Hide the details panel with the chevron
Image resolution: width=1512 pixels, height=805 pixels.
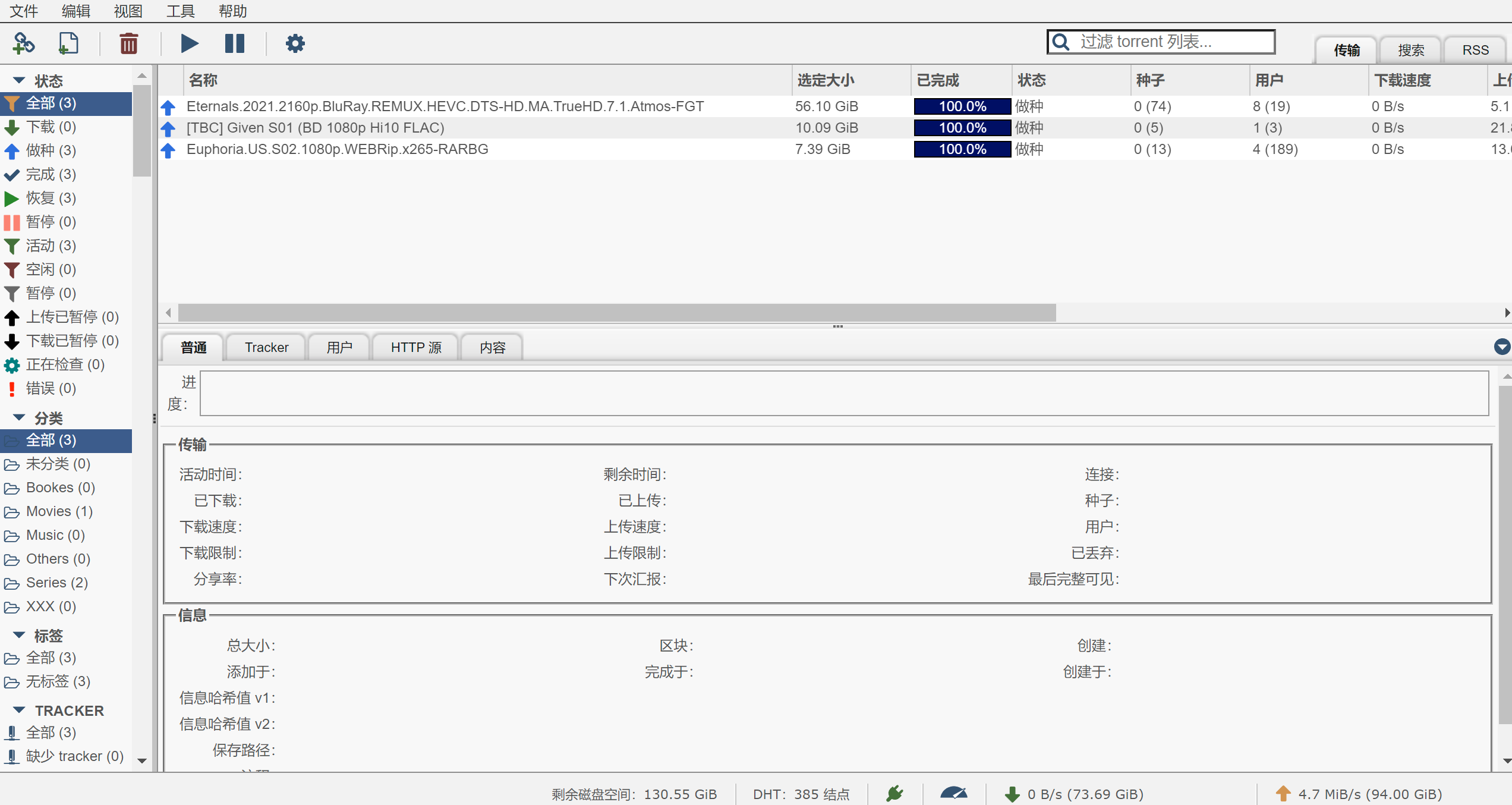(x=1503, y=347)
